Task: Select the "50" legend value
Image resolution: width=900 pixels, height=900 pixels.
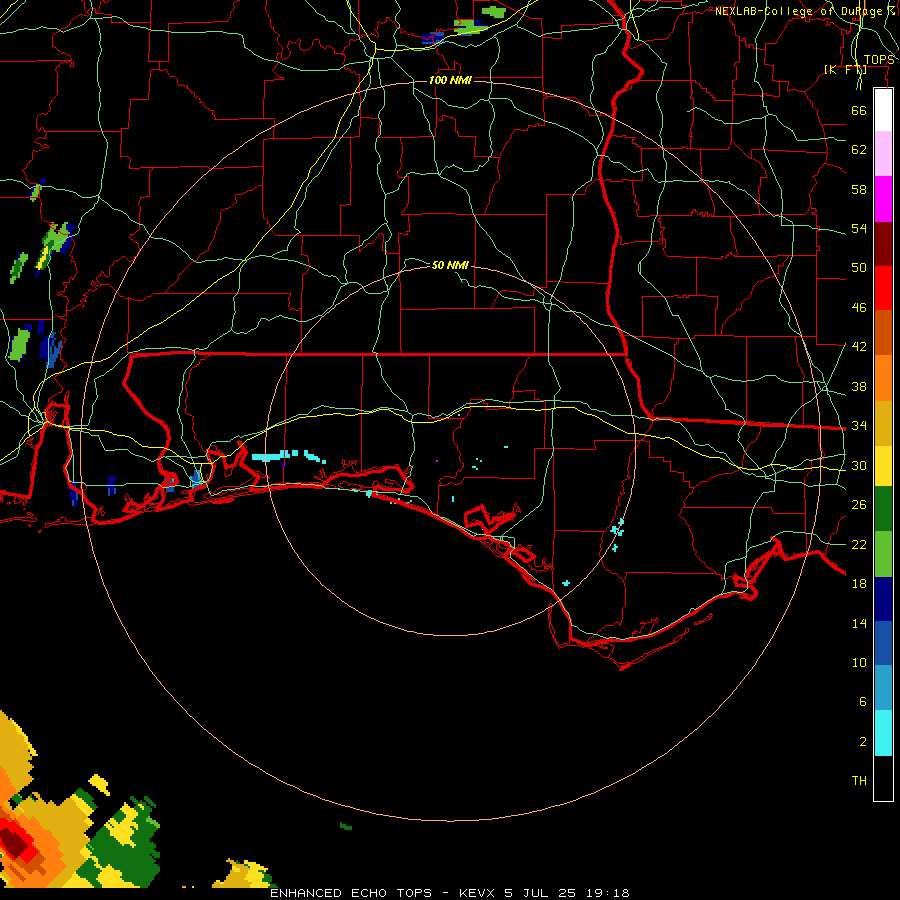Action: coord(859,267)
